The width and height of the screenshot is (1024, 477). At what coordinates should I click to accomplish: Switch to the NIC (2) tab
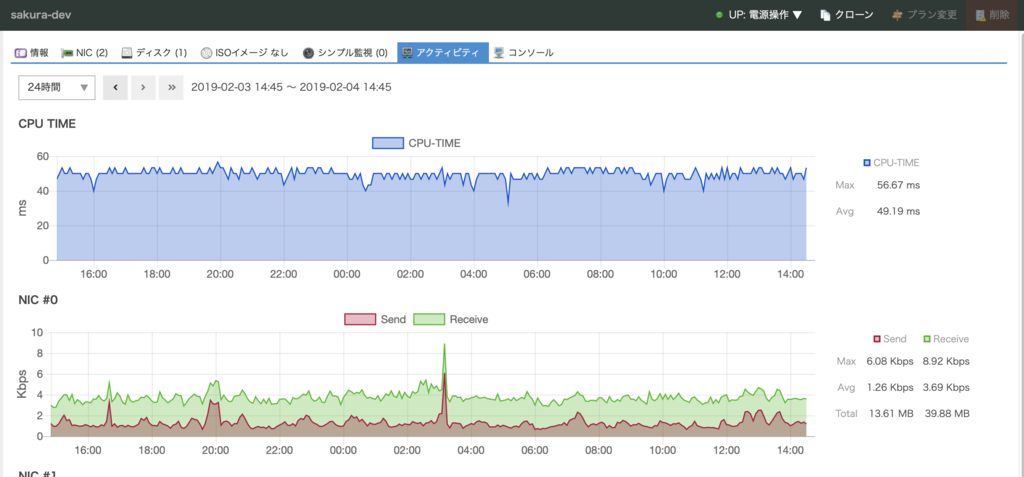[84, 53]
